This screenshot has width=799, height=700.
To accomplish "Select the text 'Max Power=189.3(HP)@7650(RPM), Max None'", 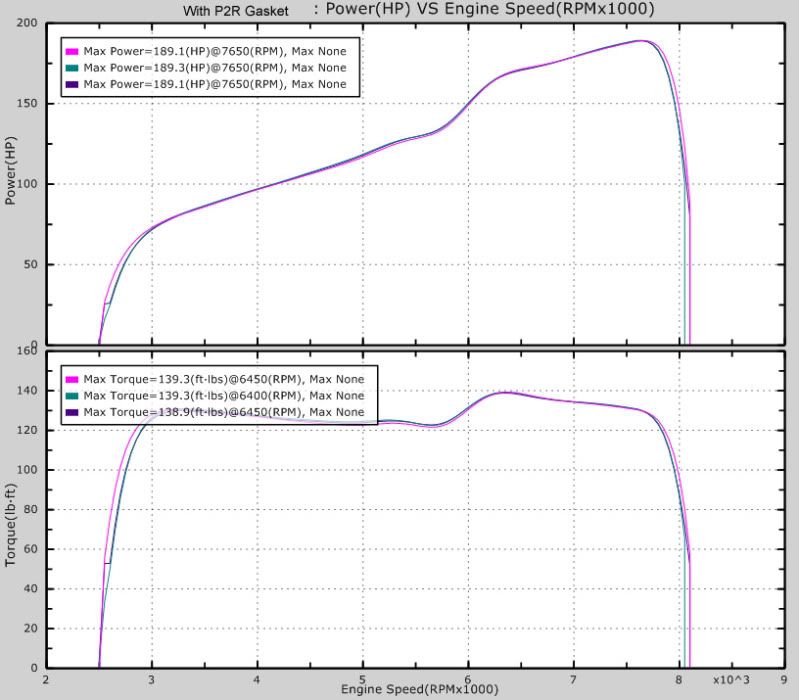I will 215,68.
